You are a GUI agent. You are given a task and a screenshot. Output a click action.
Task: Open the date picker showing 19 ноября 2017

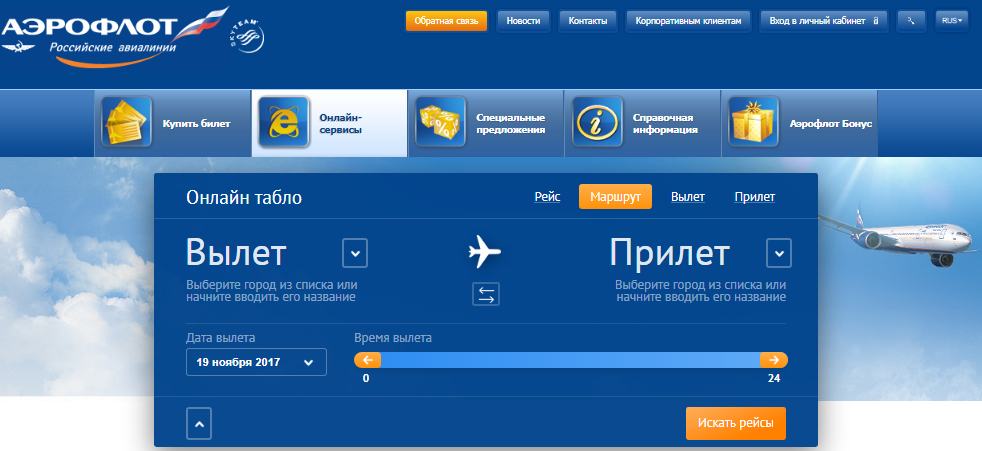(256, 362)
